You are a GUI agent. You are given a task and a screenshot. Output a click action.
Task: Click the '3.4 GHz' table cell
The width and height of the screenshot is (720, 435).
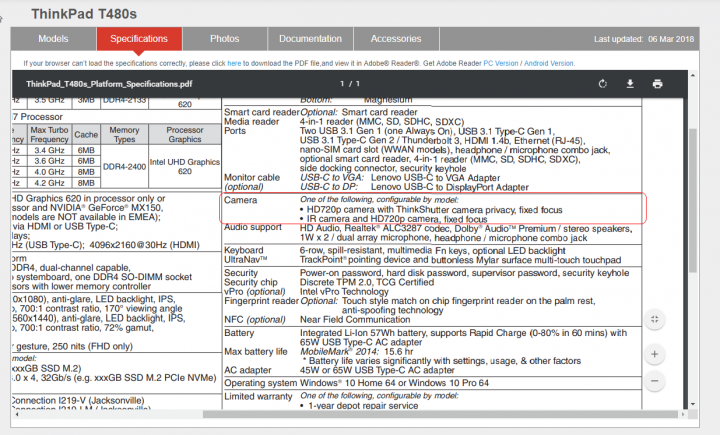point(49,150)
